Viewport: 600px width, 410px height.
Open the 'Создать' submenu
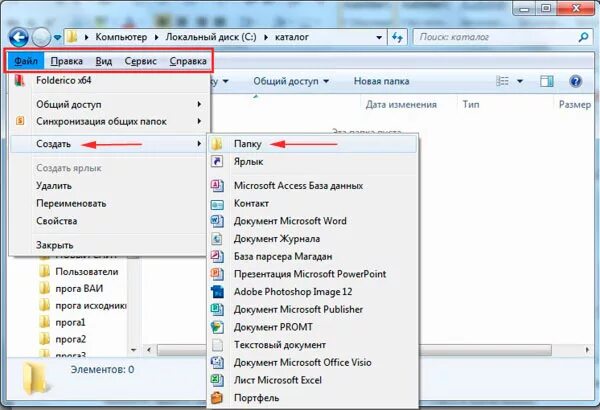point(109,144)
